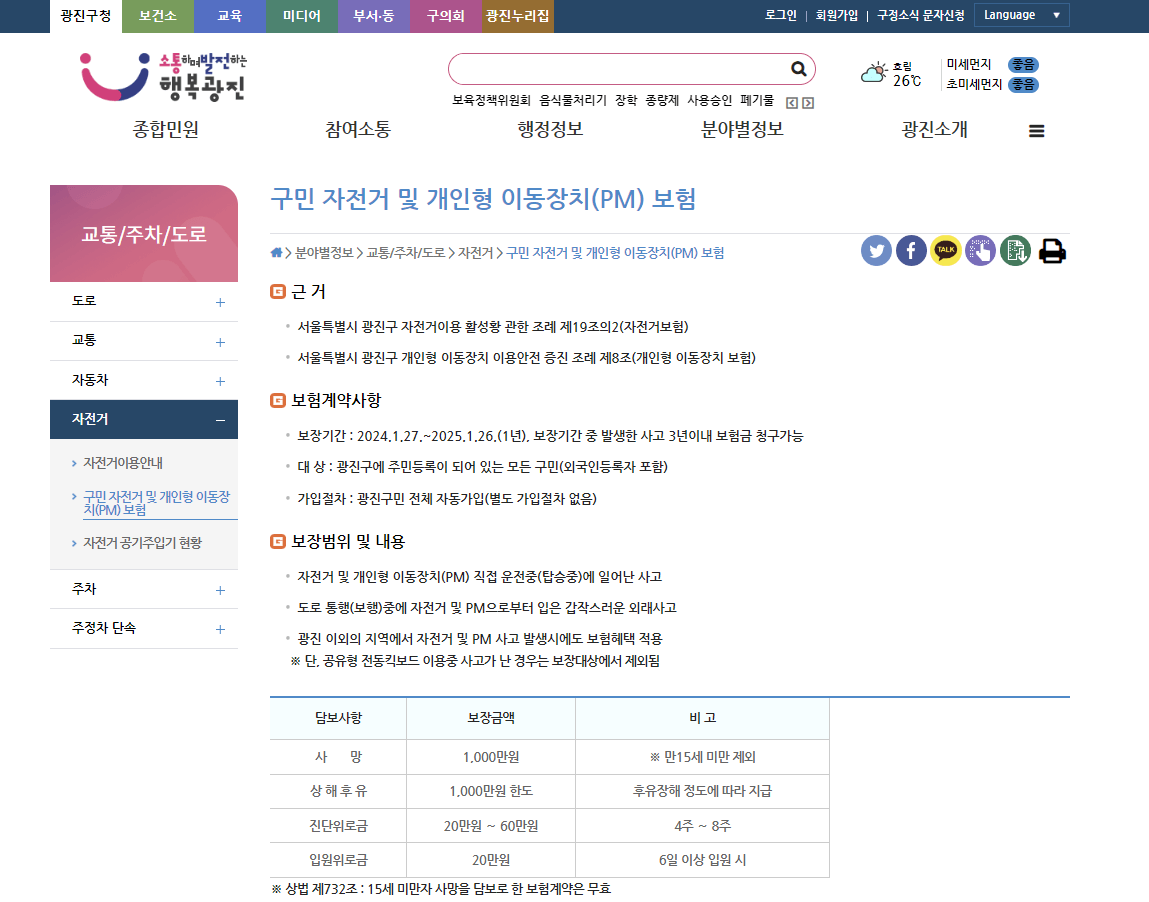Open the Language dropdown
Viewport: 1149px width, 902px height.
(x=1021, y=15)
